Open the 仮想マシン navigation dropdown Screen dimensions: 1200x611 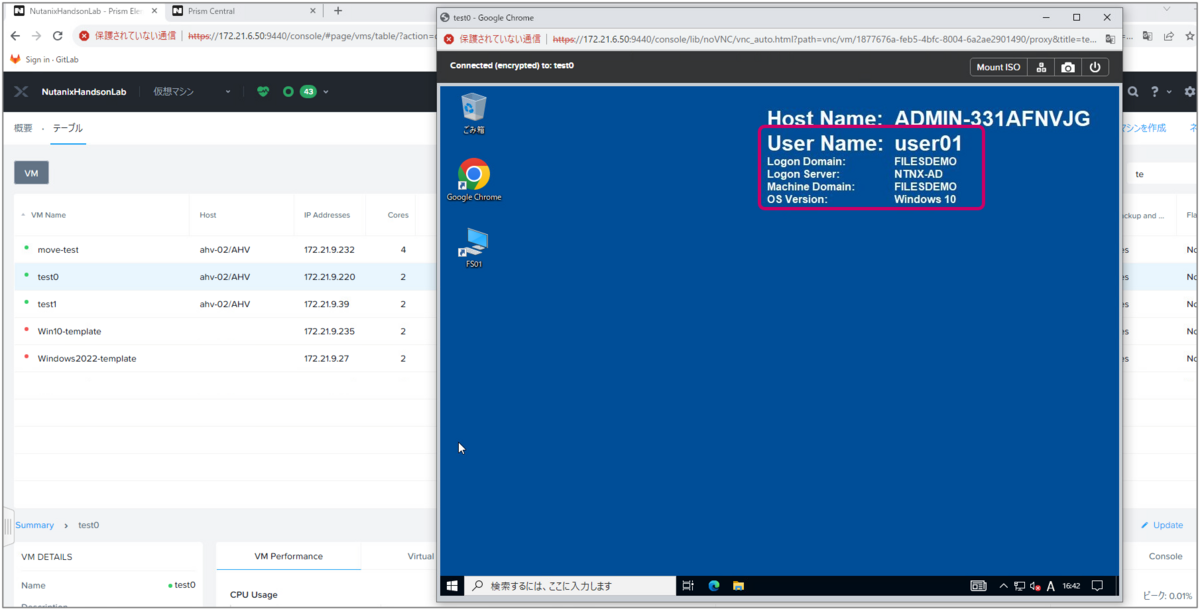point(191,91)
